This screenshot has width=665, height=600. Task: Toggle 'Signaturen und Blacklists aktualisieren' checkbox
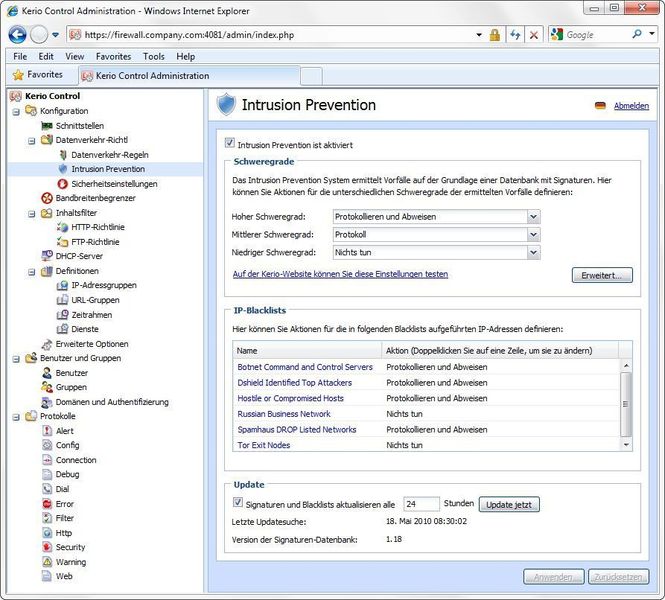pos(238,503)
